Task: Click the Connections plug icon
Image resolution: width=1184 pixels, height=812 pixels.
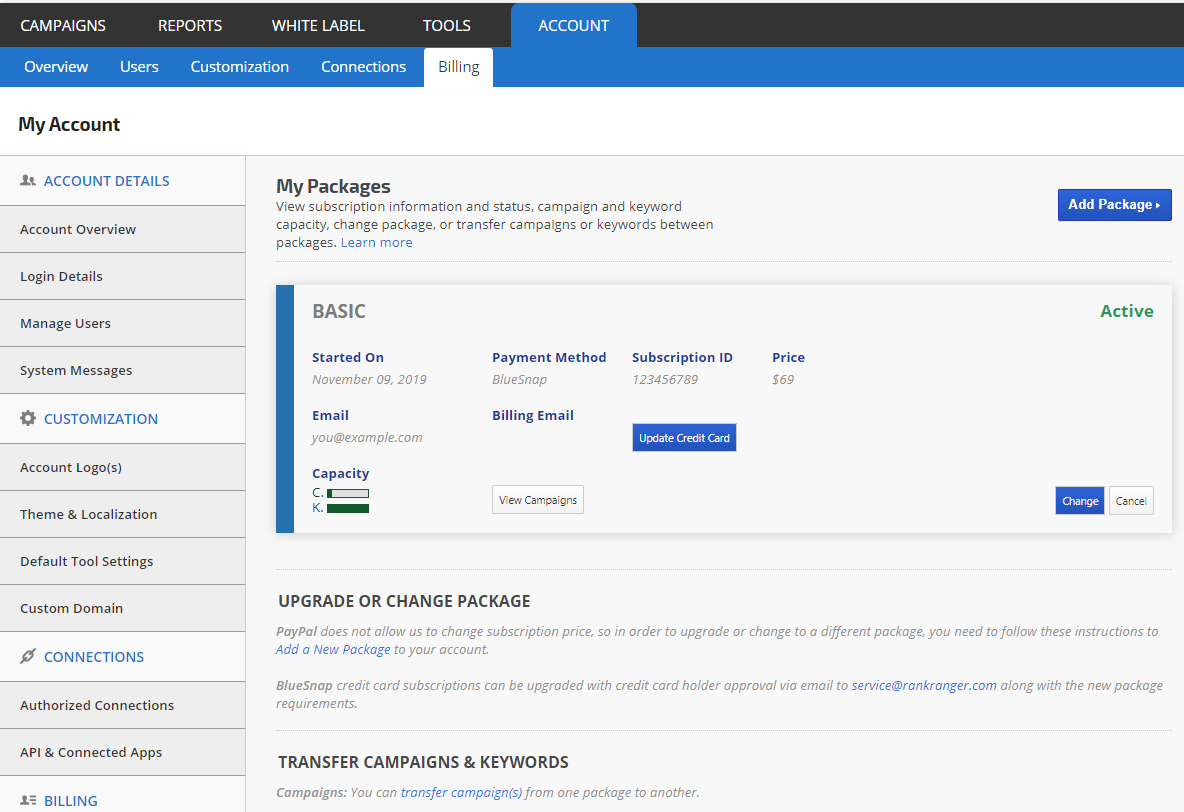Action: (x=28, y=656)
